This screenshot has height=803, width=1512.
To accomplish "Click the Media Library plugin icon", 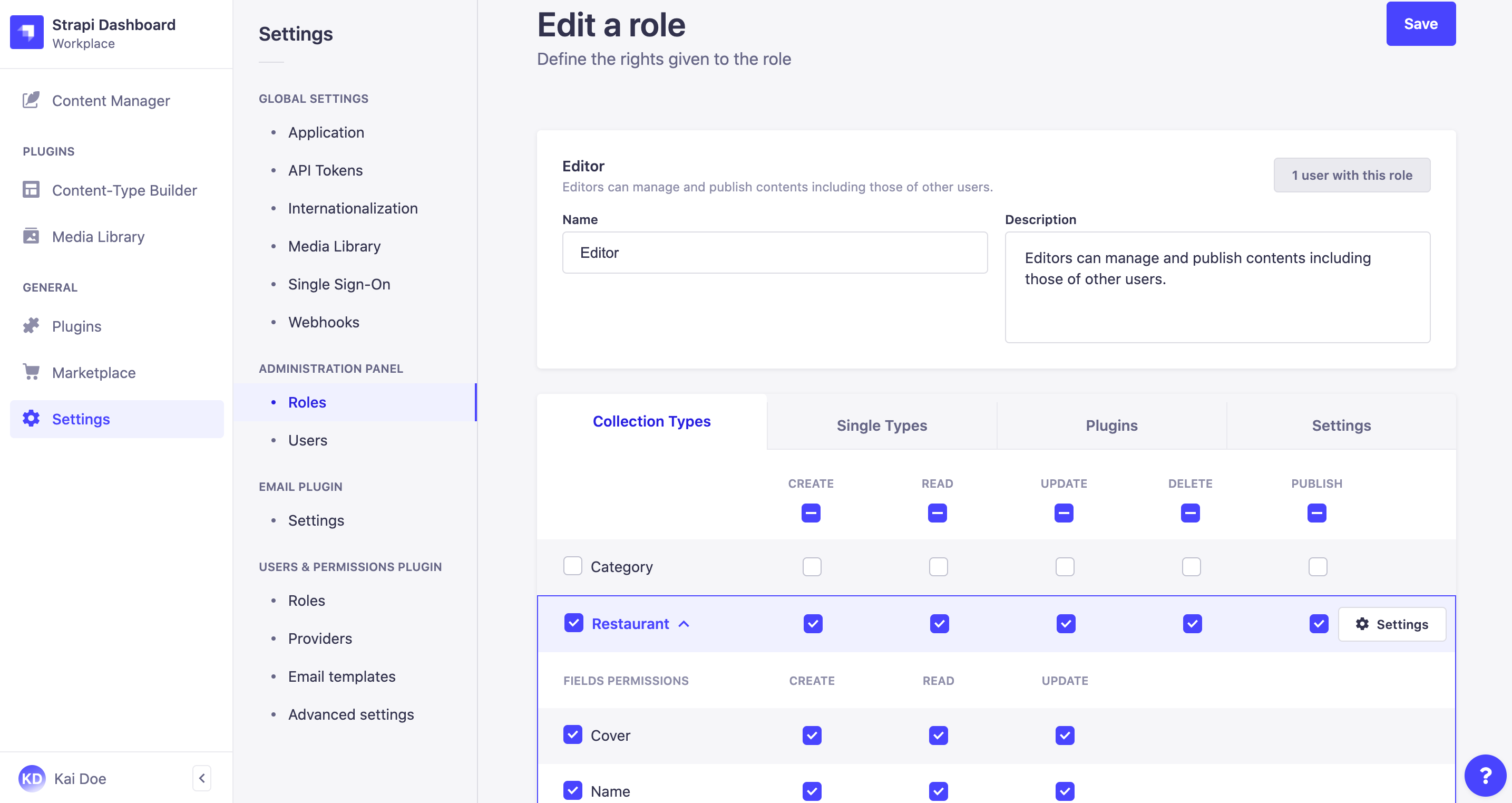I will (31, 236).
